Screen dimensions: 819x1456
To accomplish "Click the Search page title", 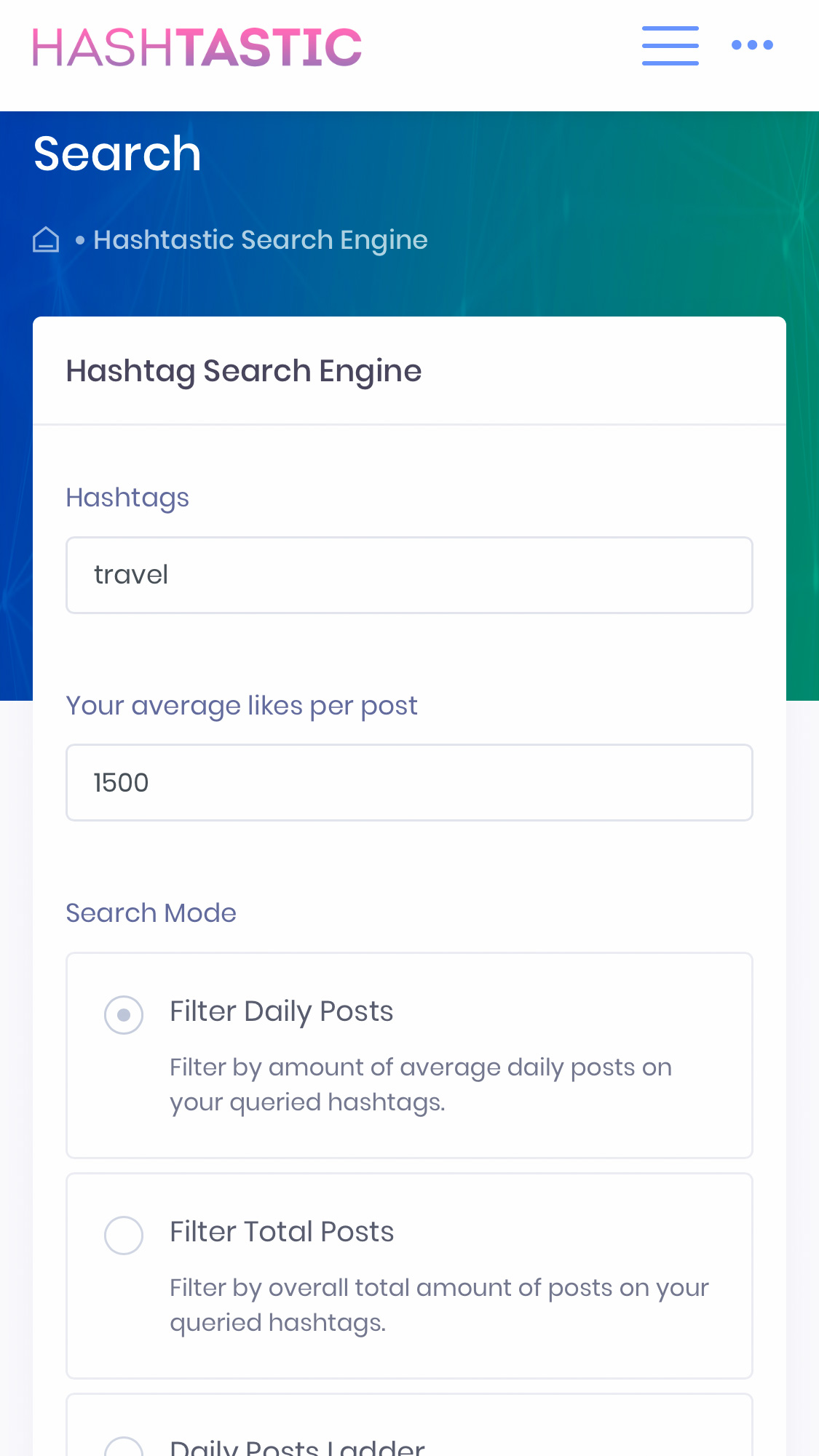I will click(117, 154).
